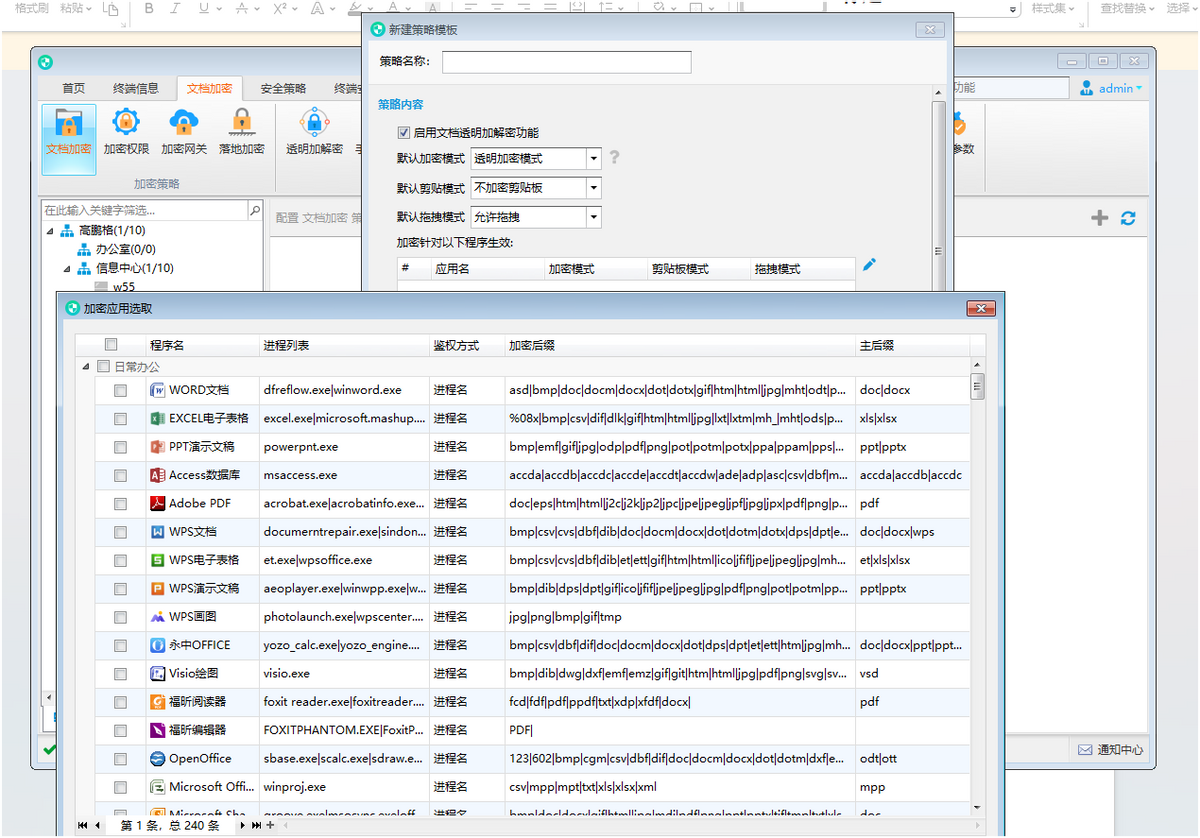Click the 福昕阅读器 application icon
This screenshot has height=838, width=1200.
coord(157,702)
